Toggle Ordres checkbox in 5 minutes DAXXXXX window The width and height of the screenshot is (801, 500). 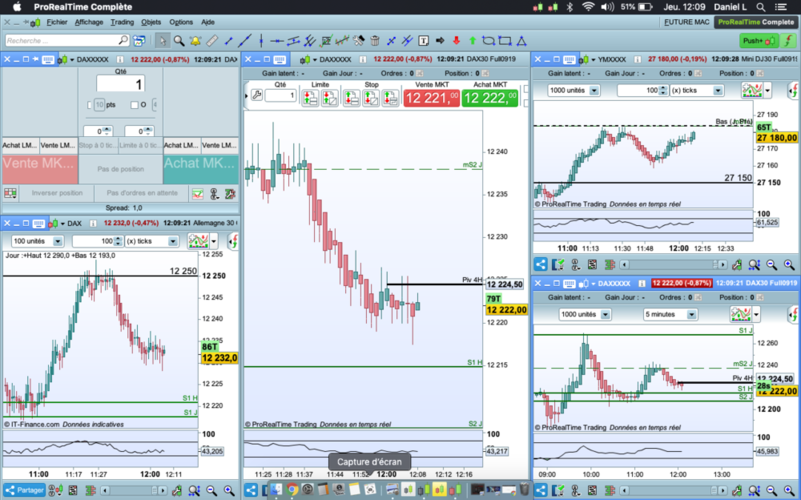tap(697, 297)
